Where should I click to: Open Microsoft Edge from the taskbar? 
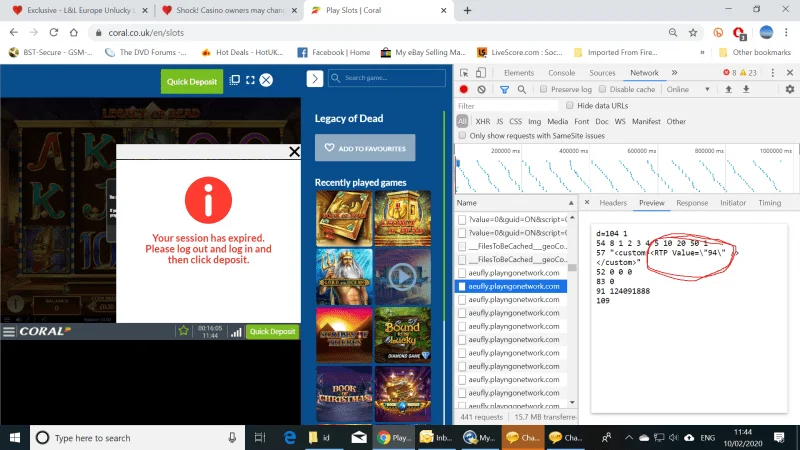tap(290, 438)
